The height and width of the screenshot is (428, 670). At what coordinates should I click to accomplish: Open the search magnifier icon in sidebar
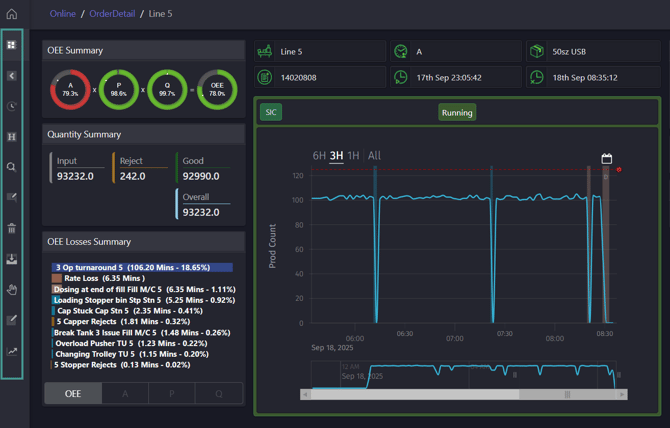click(x=12, y=167)
